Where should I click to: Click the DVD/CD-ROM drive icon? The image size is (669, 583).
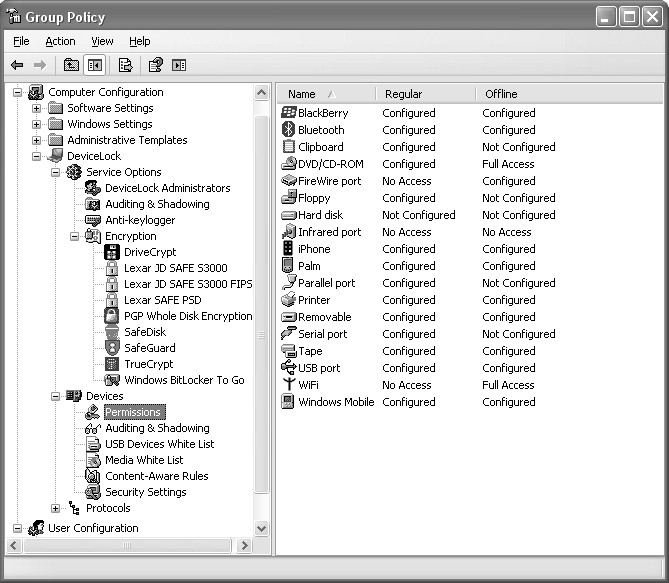[289, 163]
